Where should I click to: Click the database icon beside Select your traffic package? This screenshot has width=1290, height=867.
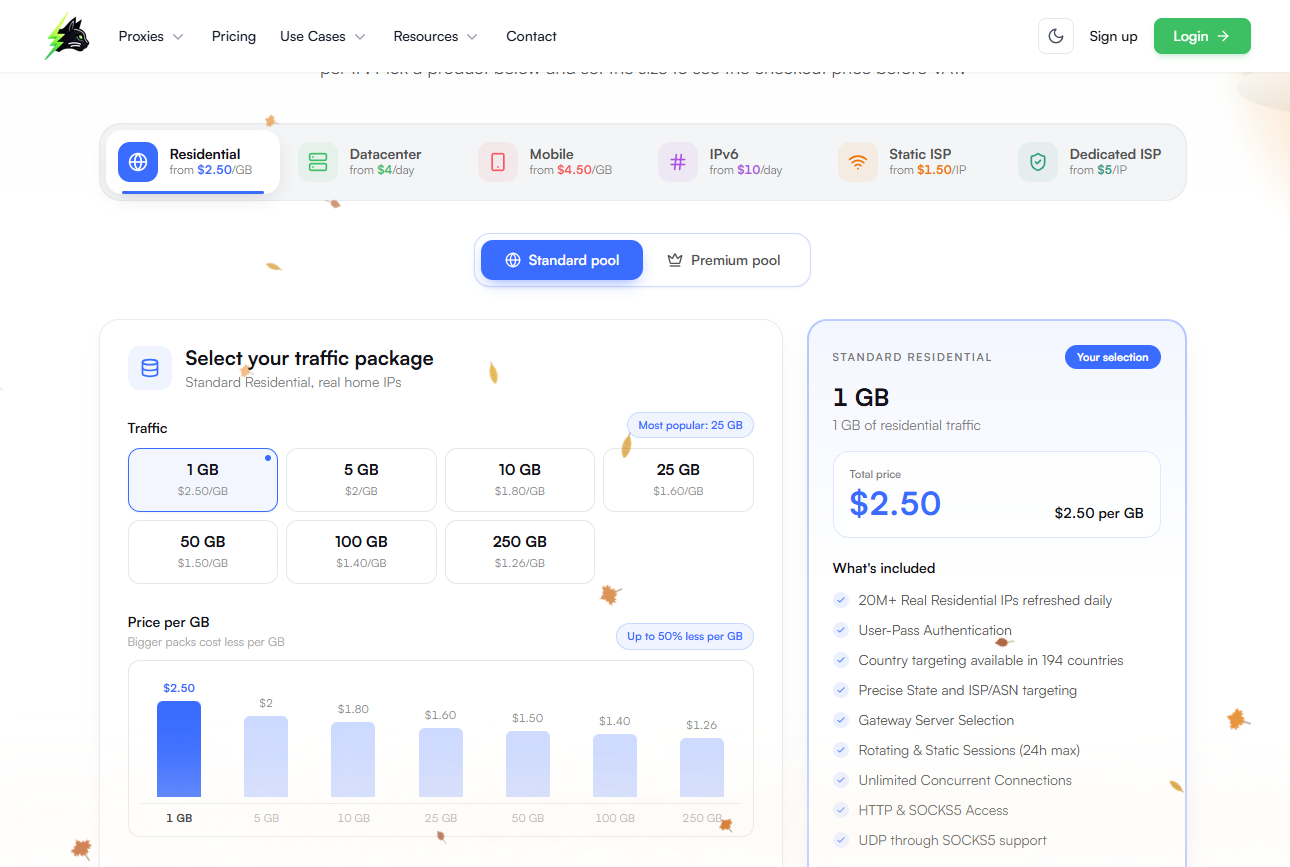tap(150, 368)
